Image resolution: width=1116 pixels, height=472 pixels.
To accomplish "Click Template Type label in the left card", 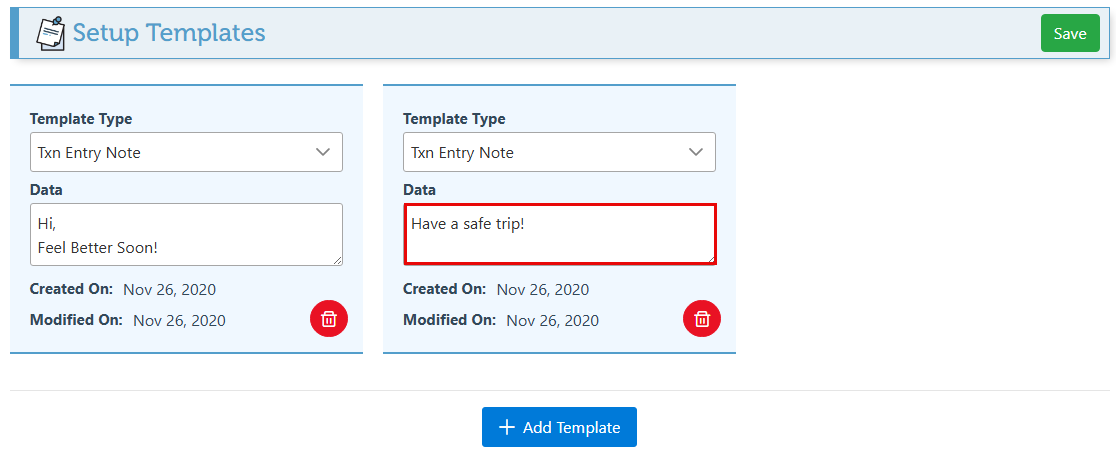I will (x=81, y=119).
